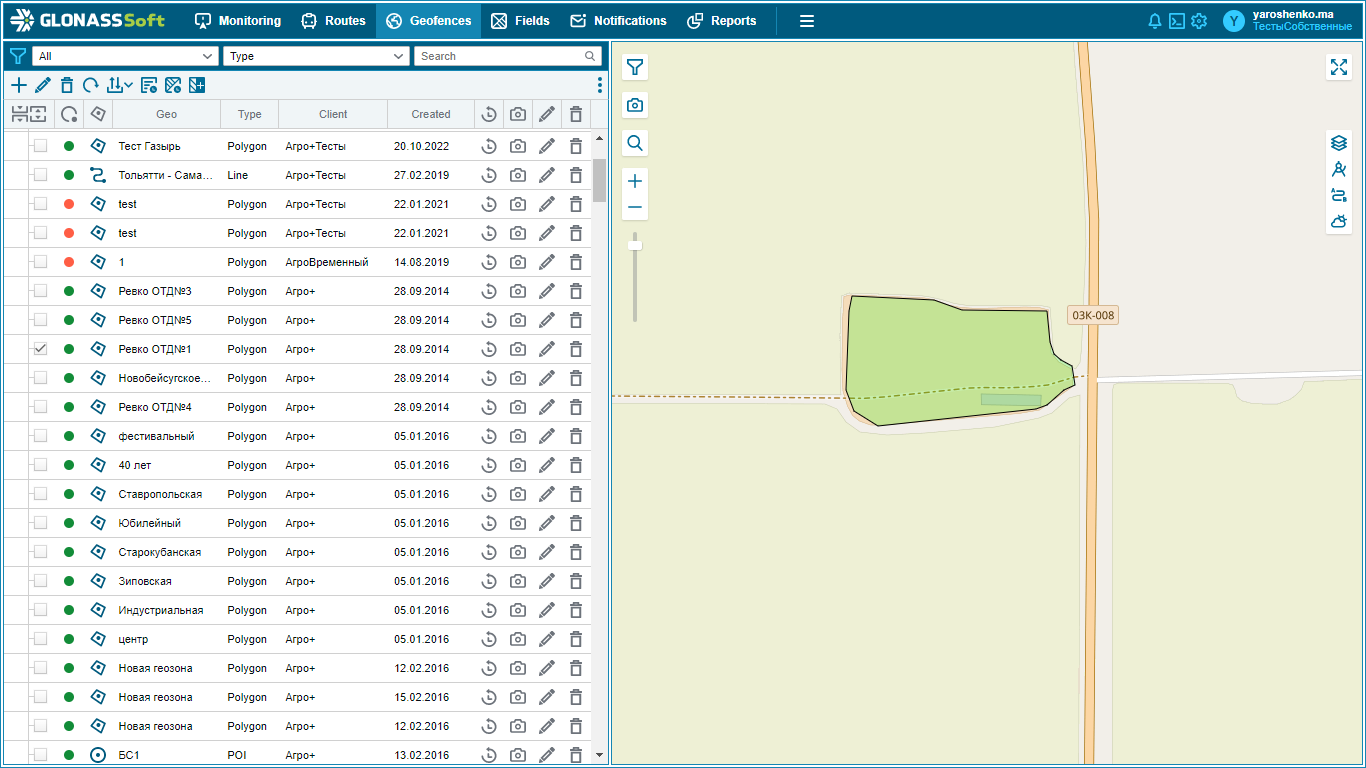Click the list settings toolbar icon
Viewport: 1366px width, 768px height.
pyautogui.click(x=149, y=86)
